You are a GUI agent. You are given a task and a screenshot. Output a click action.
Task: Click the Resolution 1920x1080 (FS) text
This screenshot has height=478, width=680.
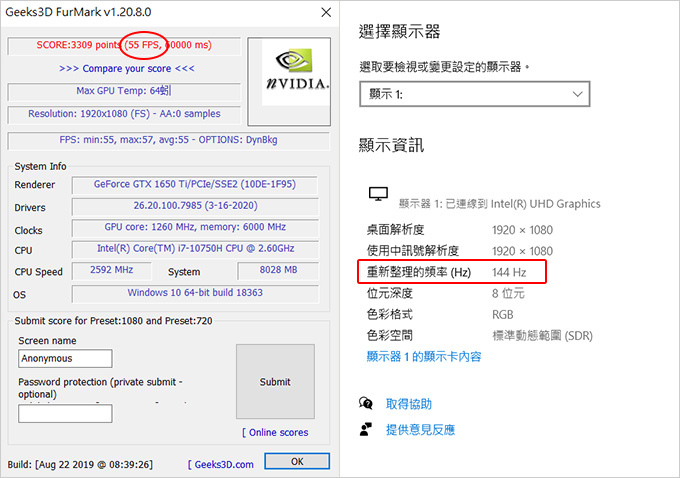[124, 114]
